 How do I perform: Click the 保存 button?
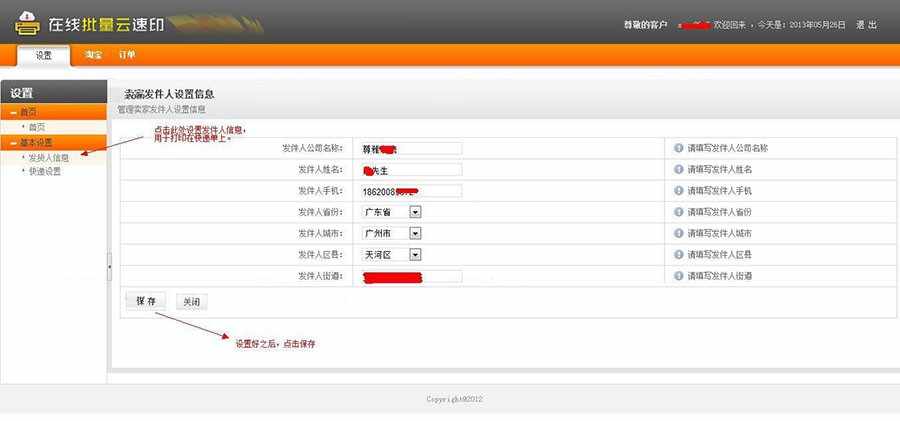[146, 301]
